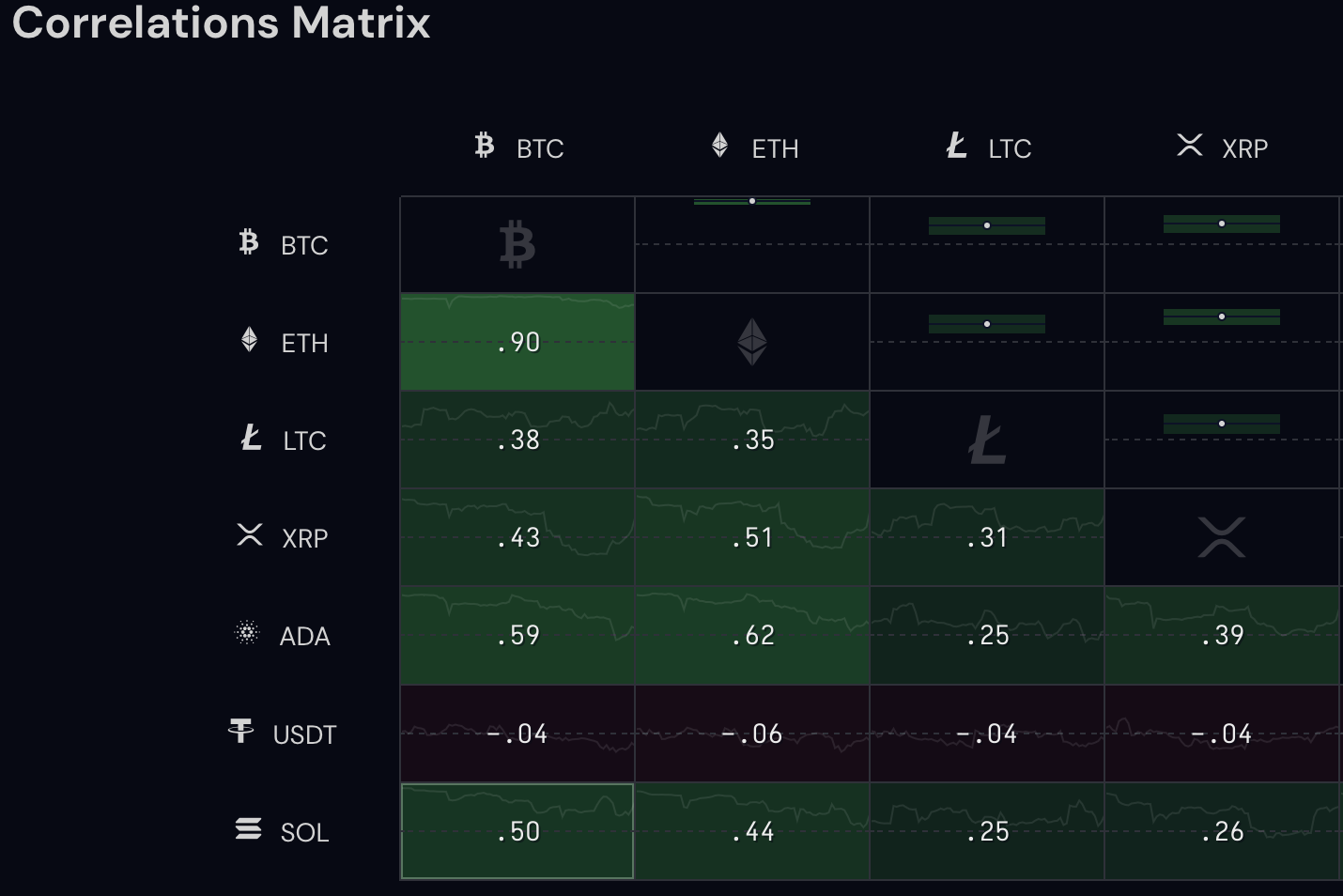Click the large Bitcoin logo diagonal cell
Viewport: 1343px width, 896px height.
[x=517, y=244]
